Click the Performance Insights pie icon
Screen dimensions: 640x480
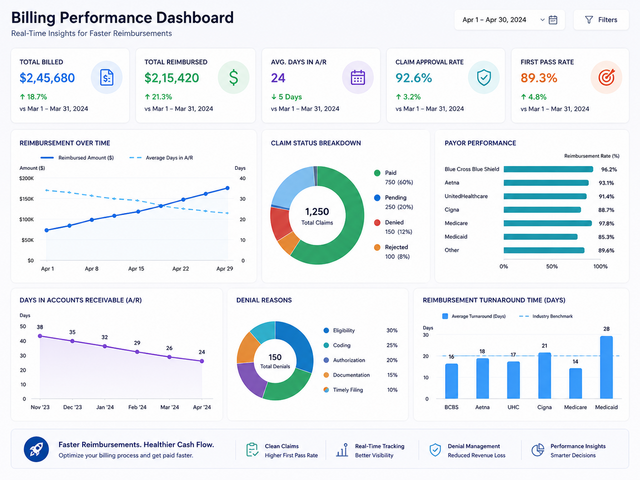point(538,450)
